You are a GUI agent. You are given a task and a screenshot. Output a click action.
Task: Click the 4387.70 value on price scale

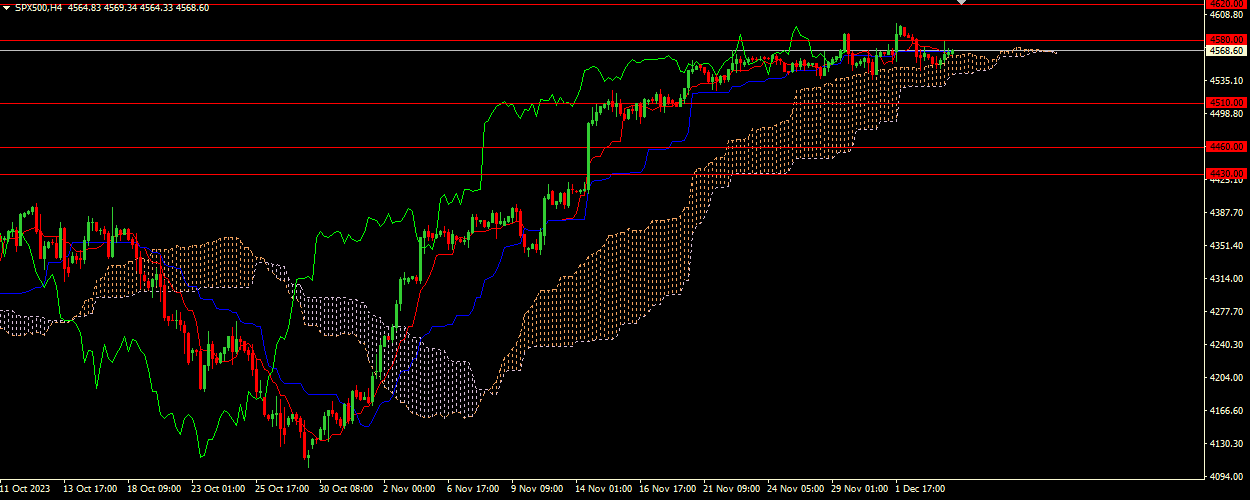(x=1225, y=213)
